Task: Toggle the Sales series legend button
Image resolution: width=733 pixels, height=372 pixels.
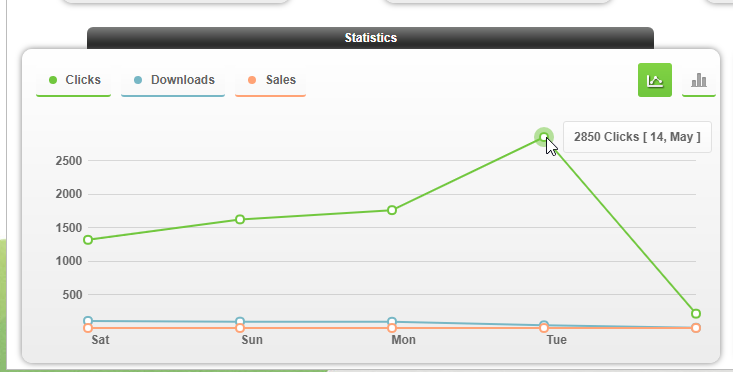Action: [x=270, y=80]
